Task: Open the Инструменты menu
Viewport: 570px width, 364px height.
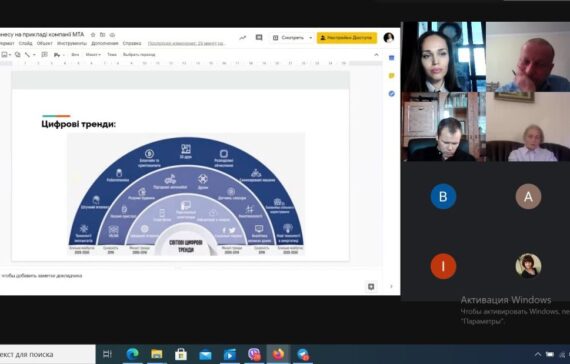Action: pos(72,43)
